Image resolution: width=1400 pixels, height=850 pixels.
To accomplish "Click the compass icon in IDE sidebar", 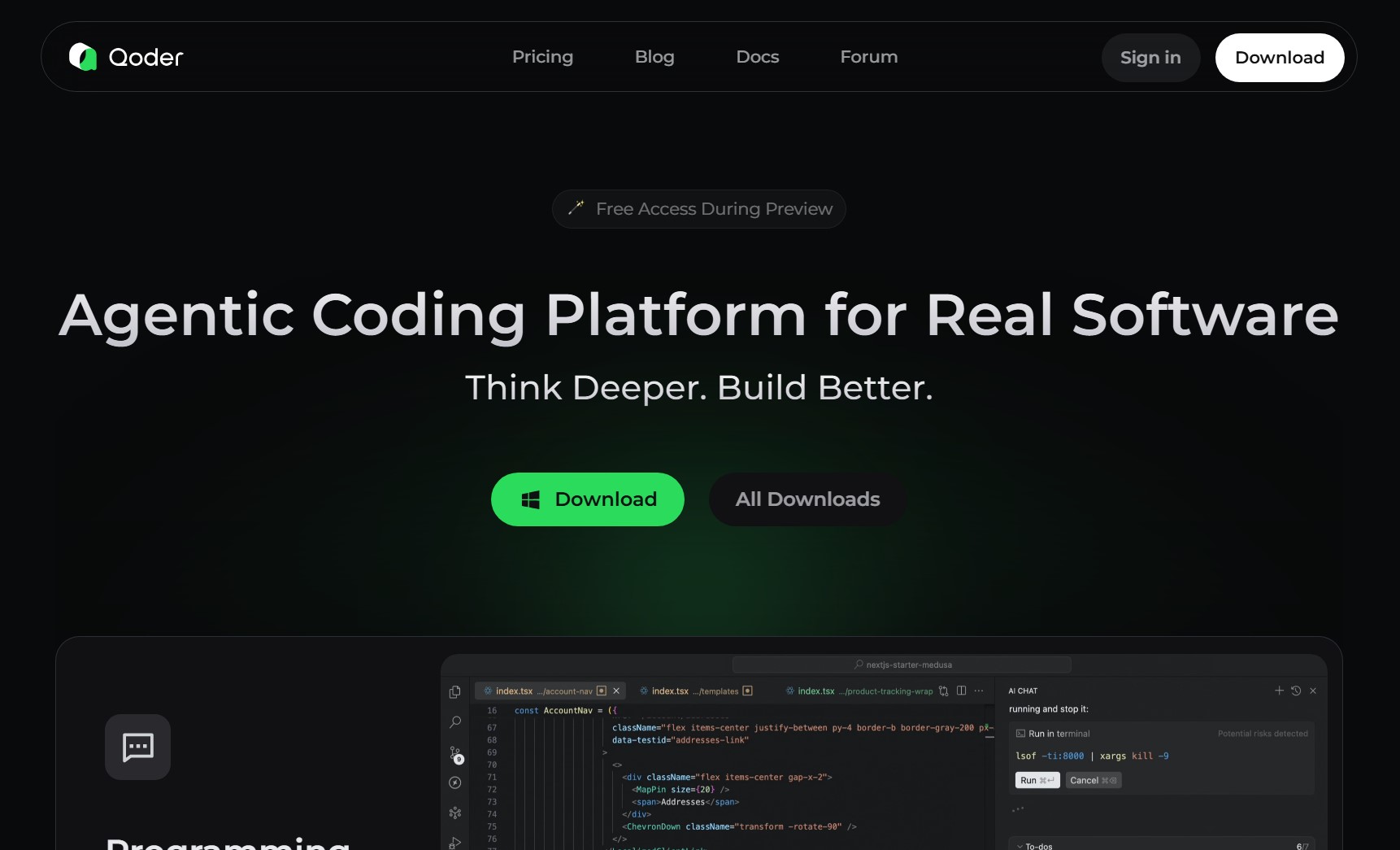I will pos(455,782).
